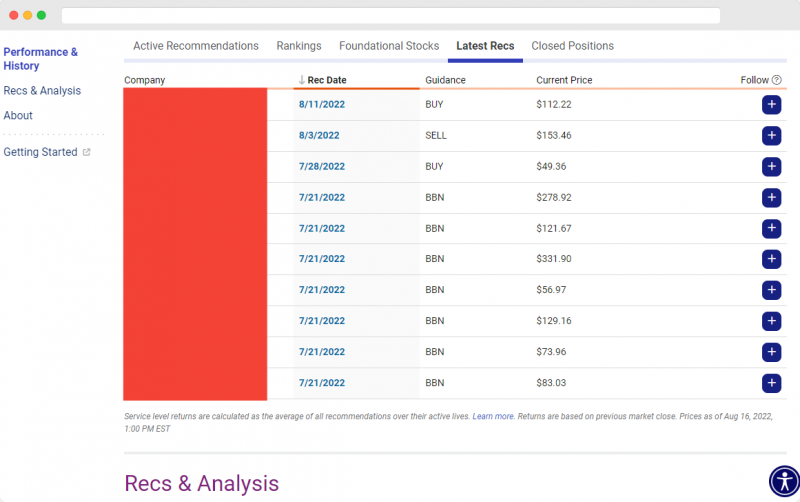Open the 8/3/2022 recommendation date

(319, 136)
